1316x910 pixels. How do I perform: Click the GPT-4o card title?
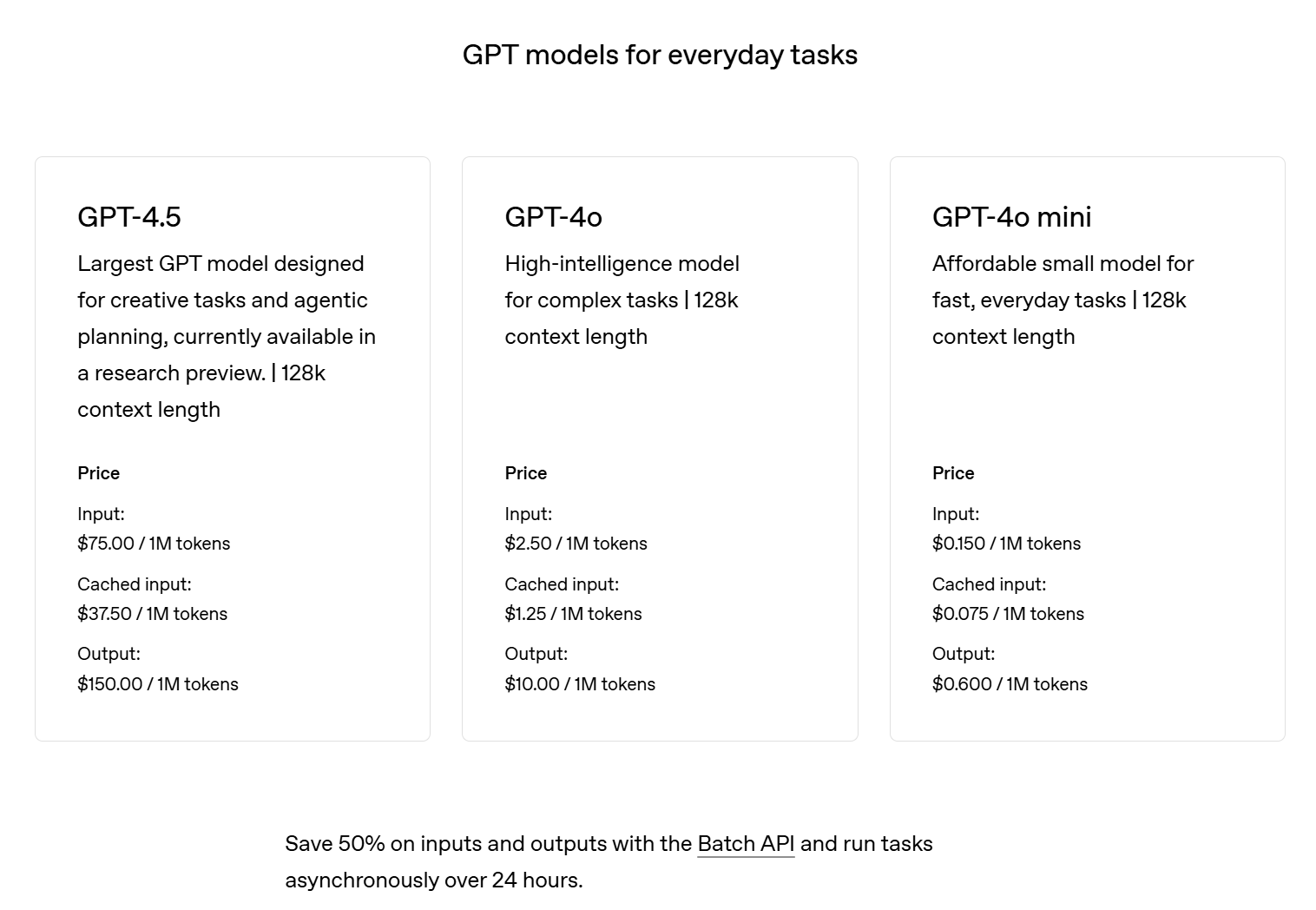(553, 217)
